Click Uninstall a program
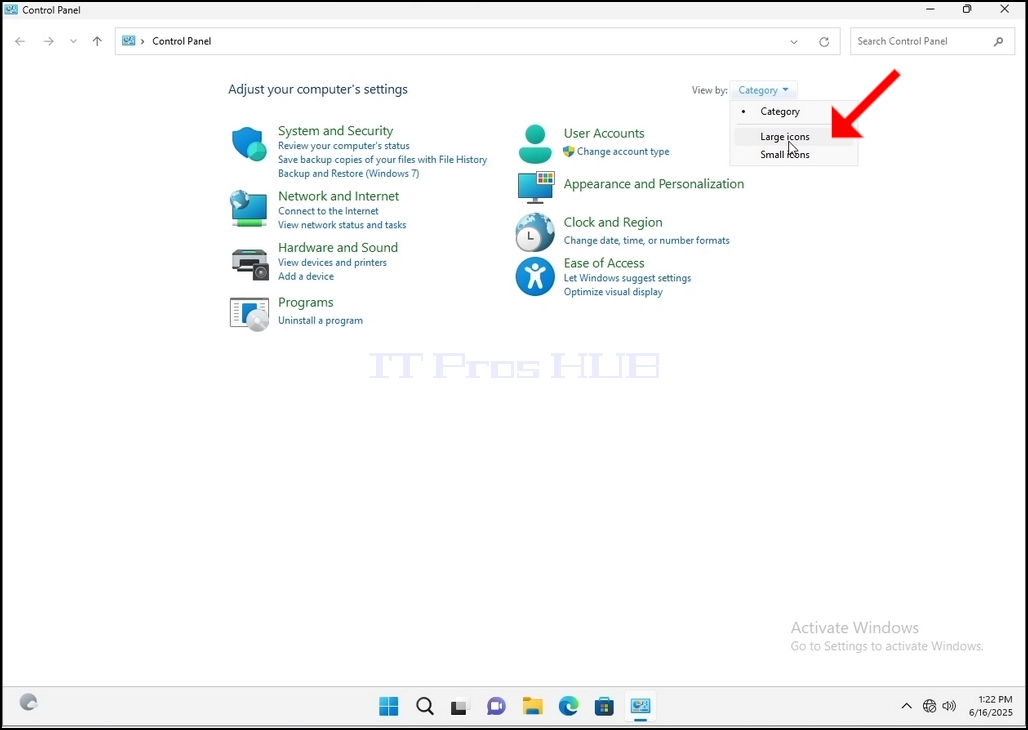Image resolution: width=1028 pixels, height=730 pixels. 320,321
